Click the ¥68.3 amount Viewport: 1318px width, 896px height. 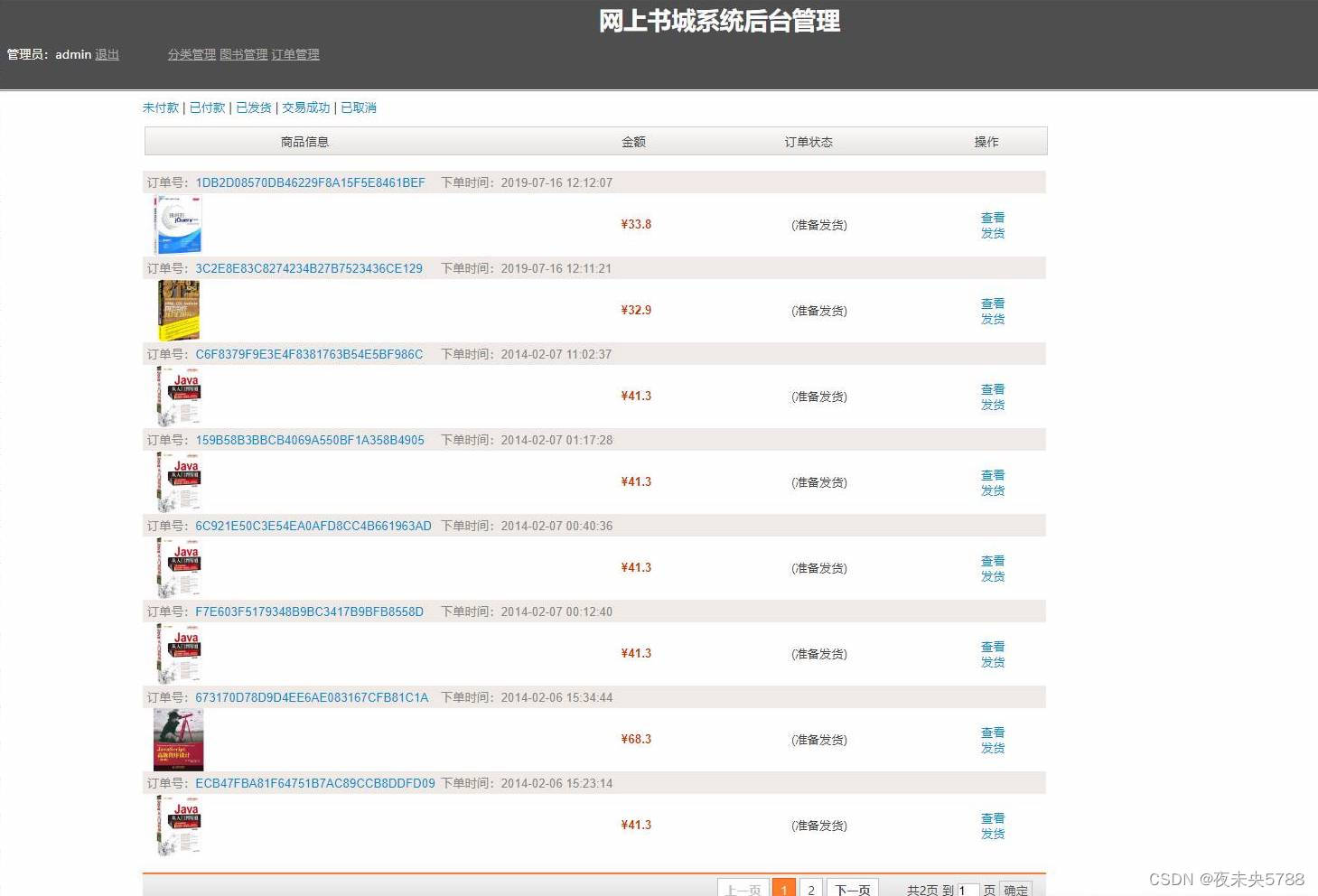point(636,739)
